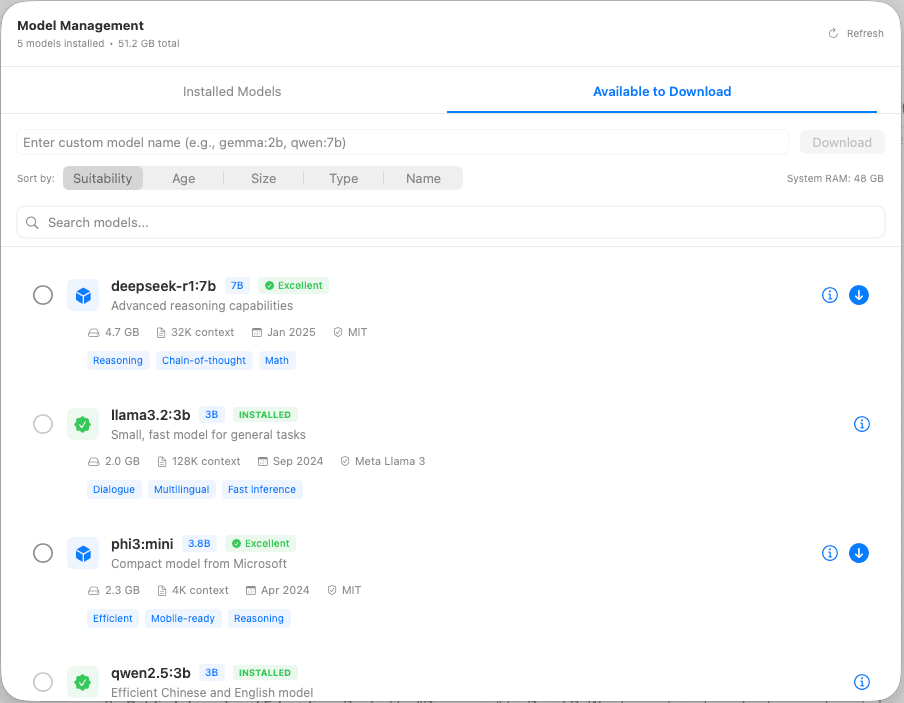
Task: Sort models by Name
Action: click(x=423, y=178)
